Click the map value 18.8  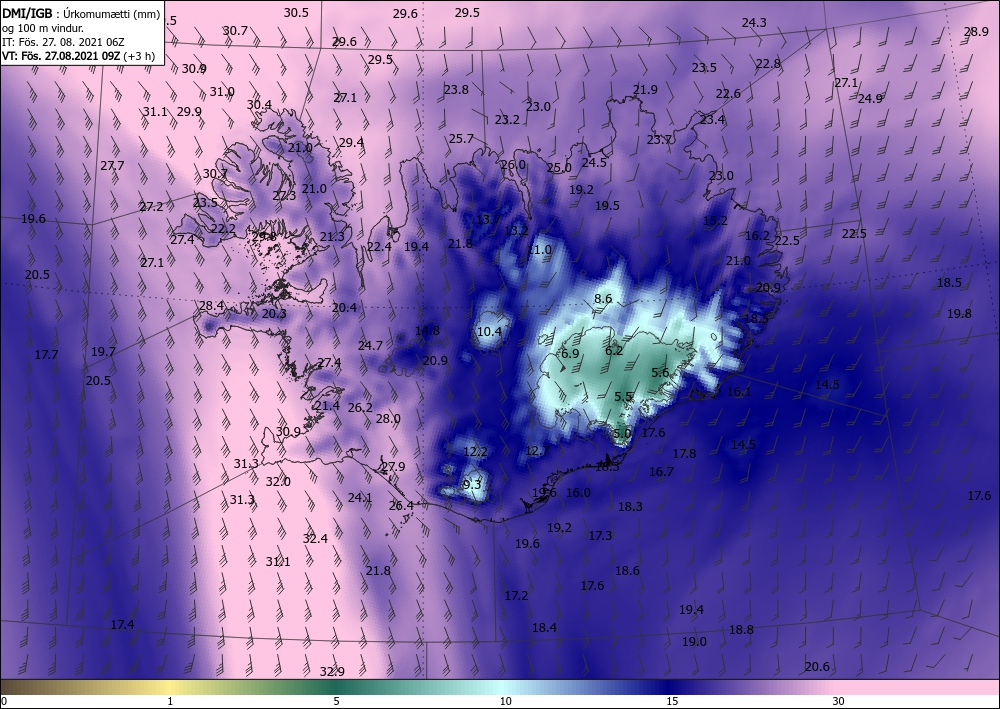pyautogui.click(x=741, y=630)
